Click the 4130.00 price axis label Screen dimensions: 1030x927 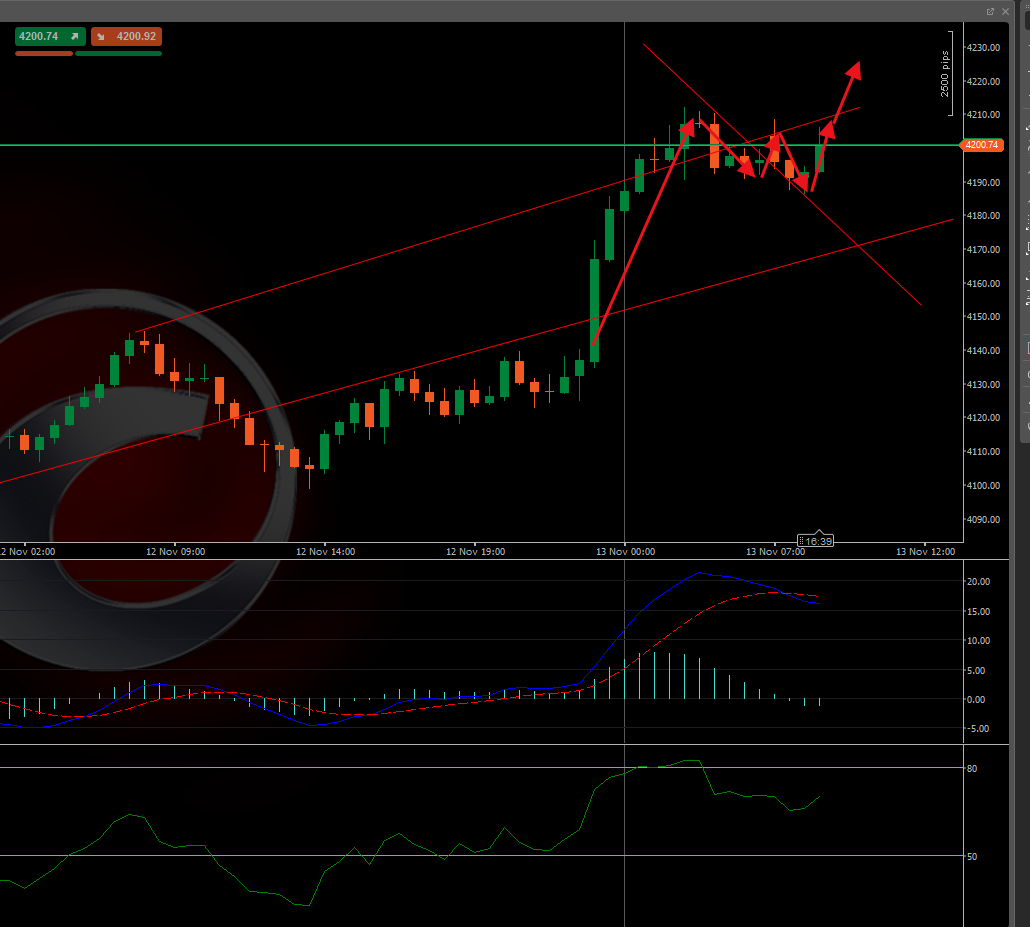click(x=983, y=384)
